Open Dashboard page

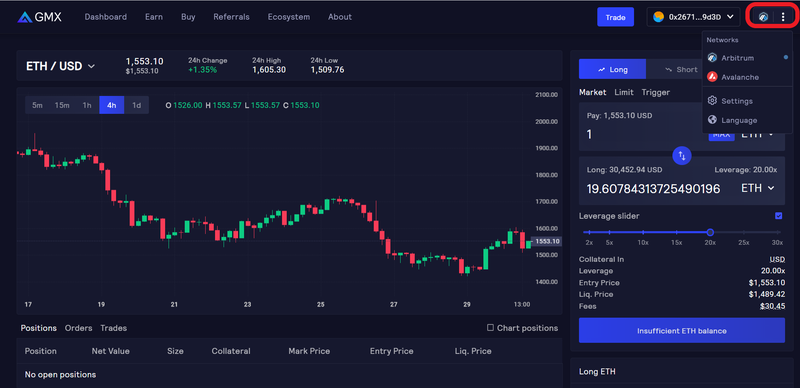106,17
